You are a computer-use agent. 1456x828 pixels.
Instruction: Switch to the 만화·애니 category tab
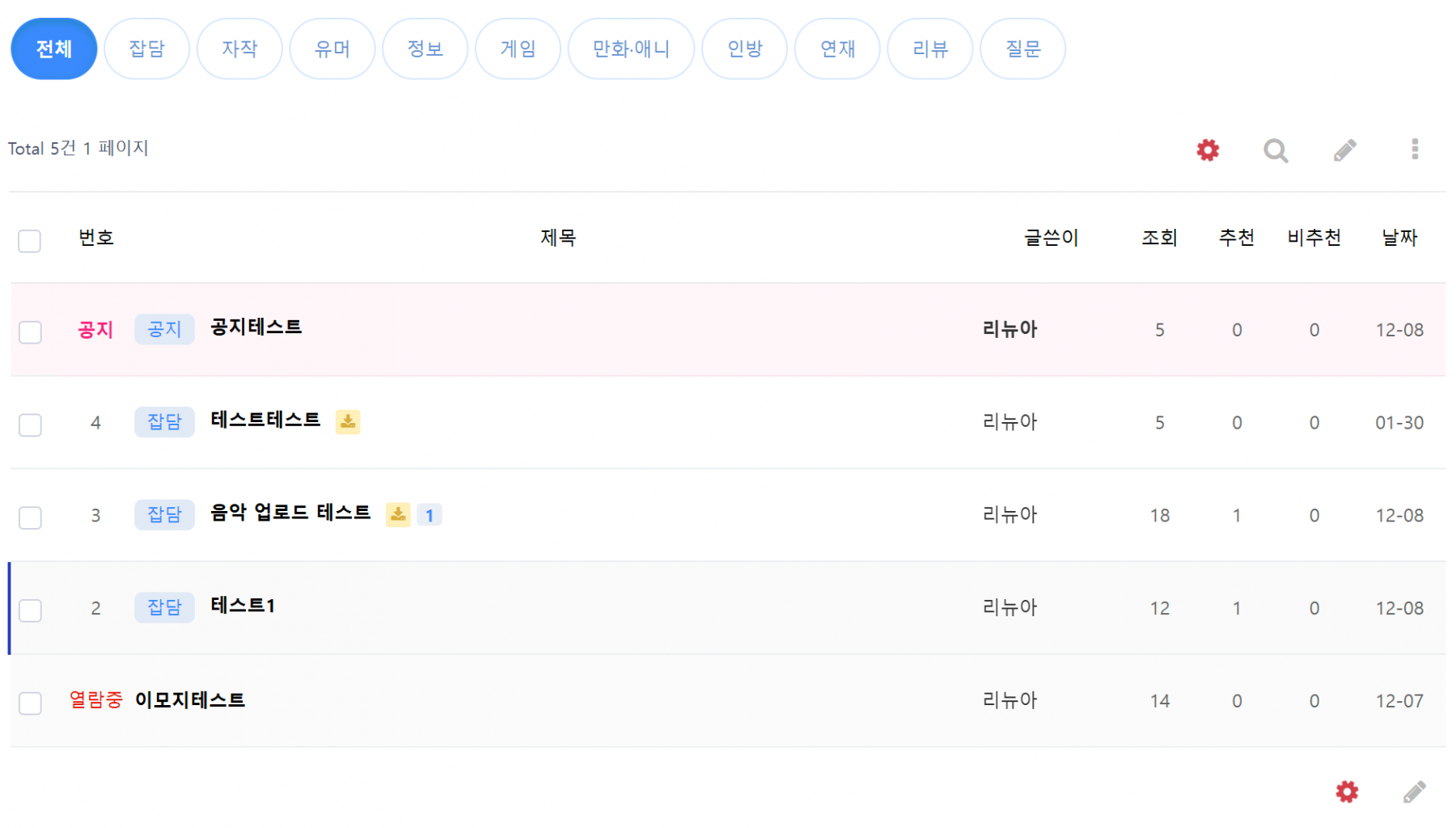point(631,49)
